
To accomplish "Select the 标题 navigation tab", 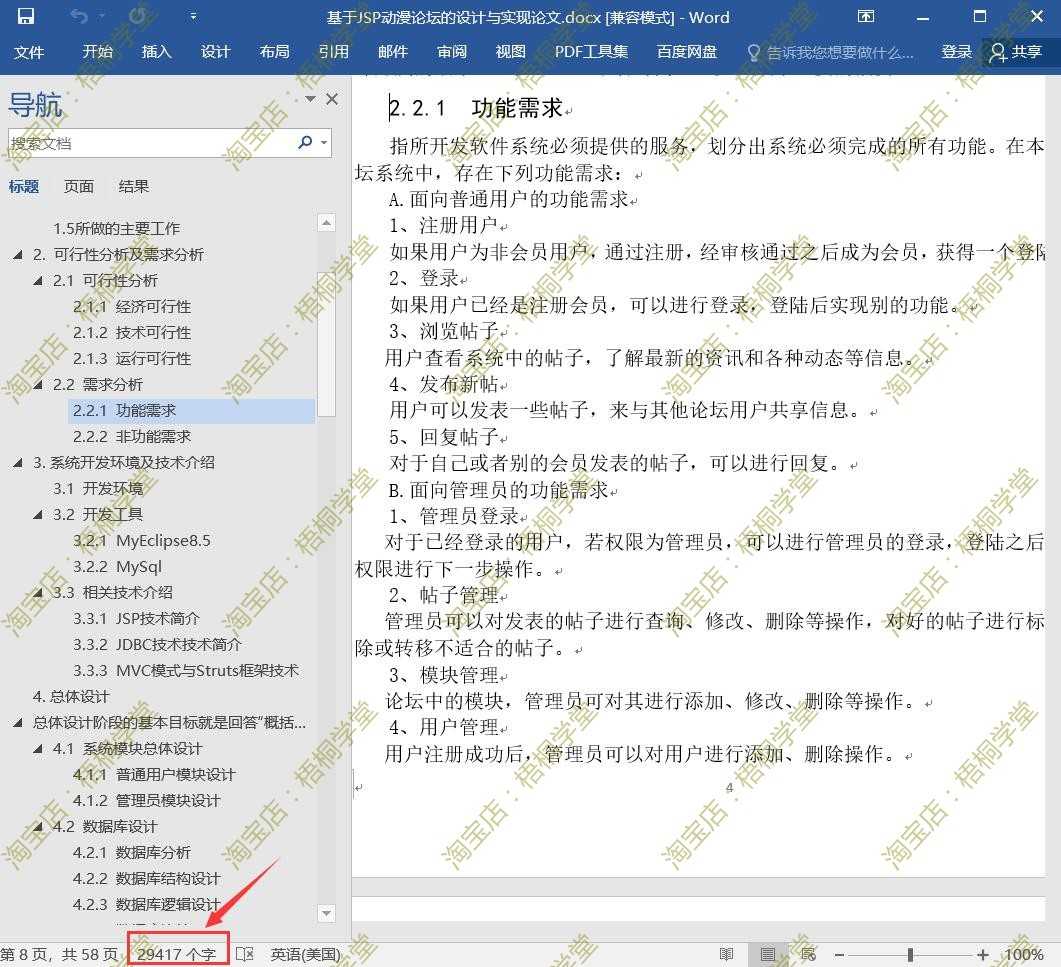I will [24, 187].
